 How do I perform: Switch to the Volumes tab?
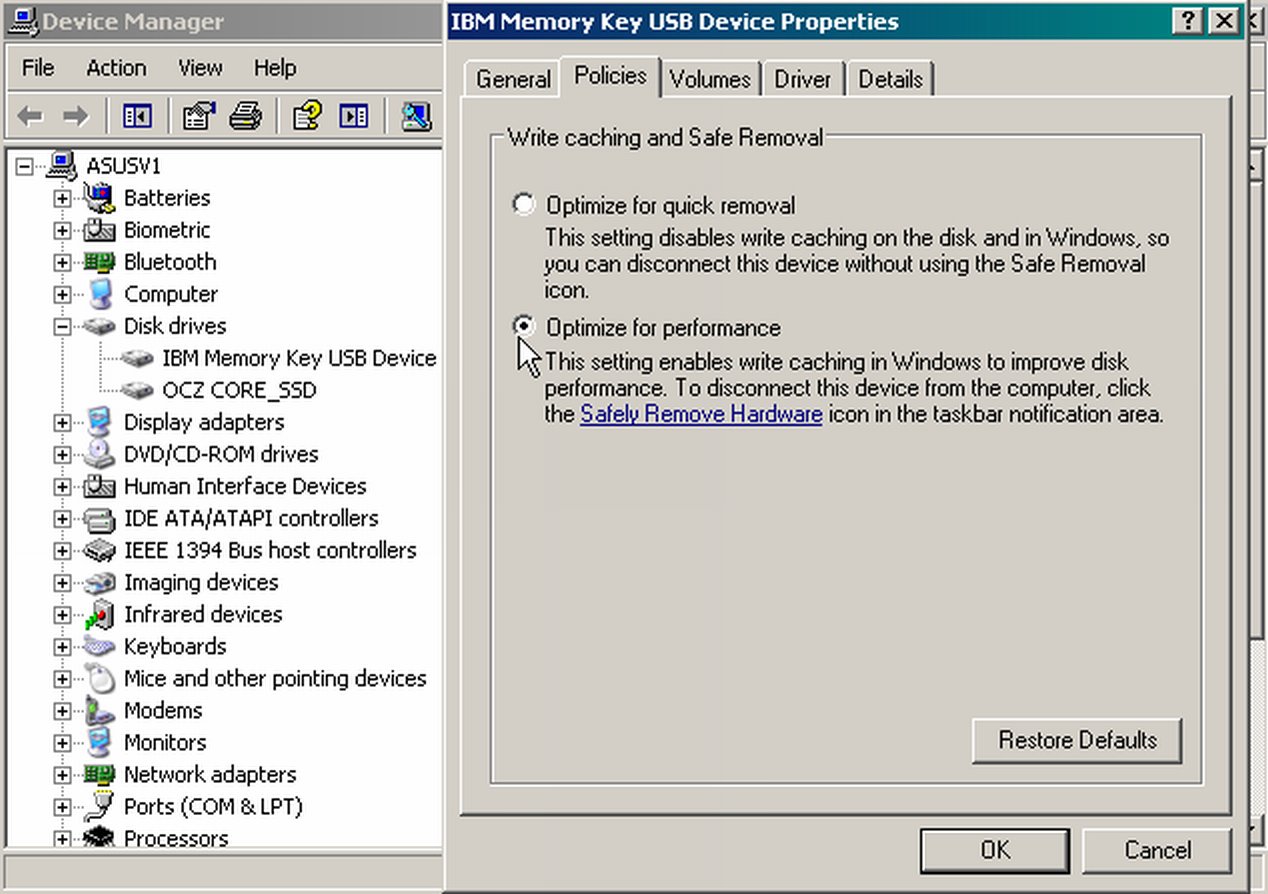point(710,79)
